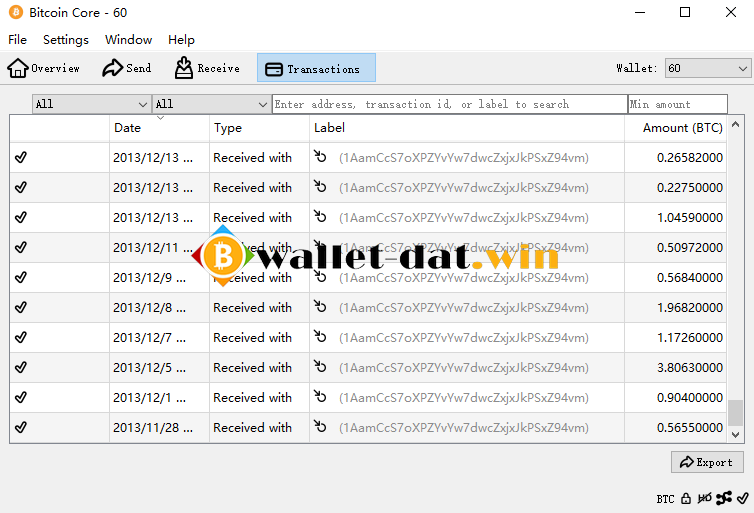Click the scroll down arrow of transaction list
Image resolution: width=754 pixels, height=513 pixels.
point(735,435)
